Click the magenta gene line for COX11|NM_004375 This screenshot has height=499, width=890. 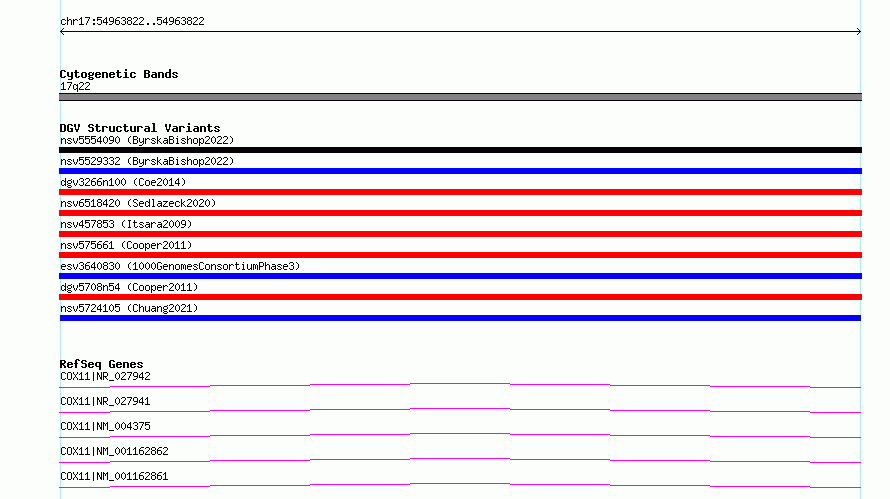point(460,435)
